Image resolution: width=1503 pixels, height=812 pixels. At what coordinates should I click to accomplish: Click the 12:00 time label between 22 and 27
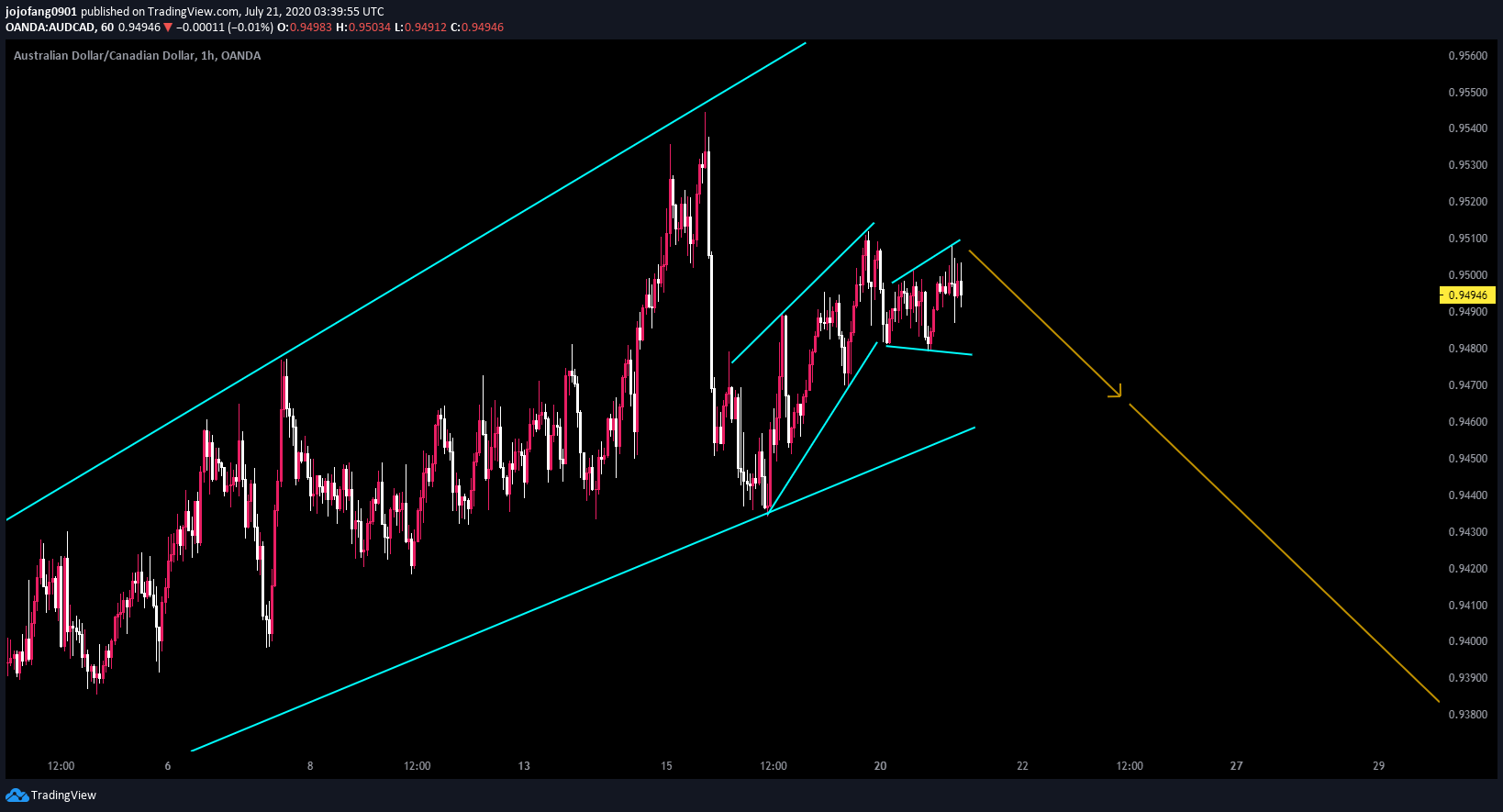coord(1130,766)
